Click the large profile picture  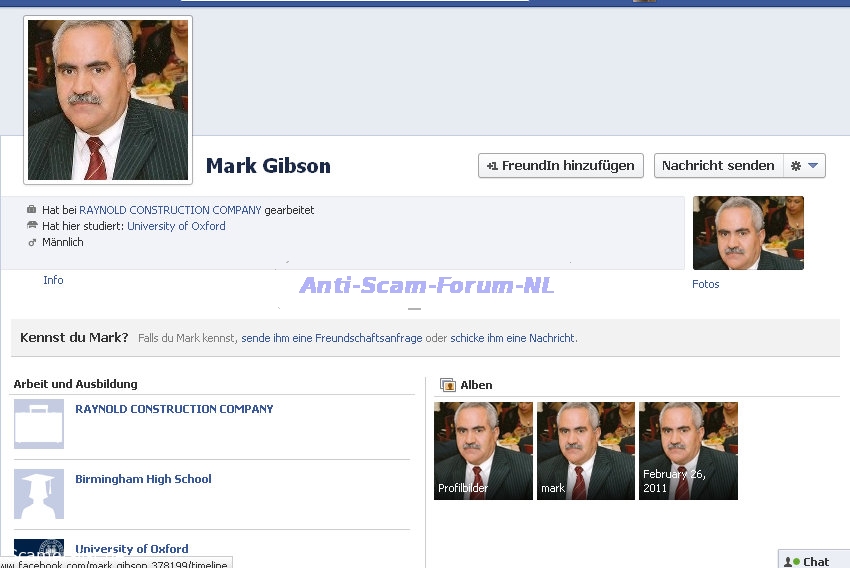(x=108, y=100)
